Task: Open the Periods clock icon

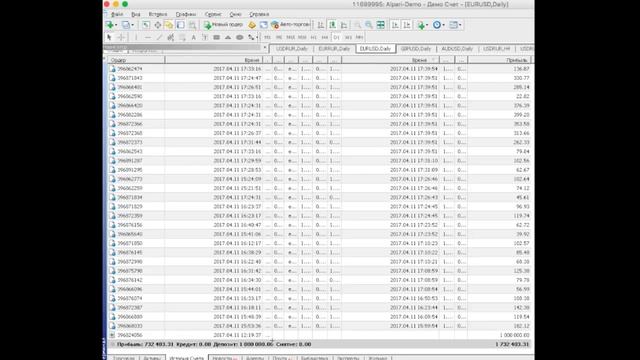Action: (437, 25)
